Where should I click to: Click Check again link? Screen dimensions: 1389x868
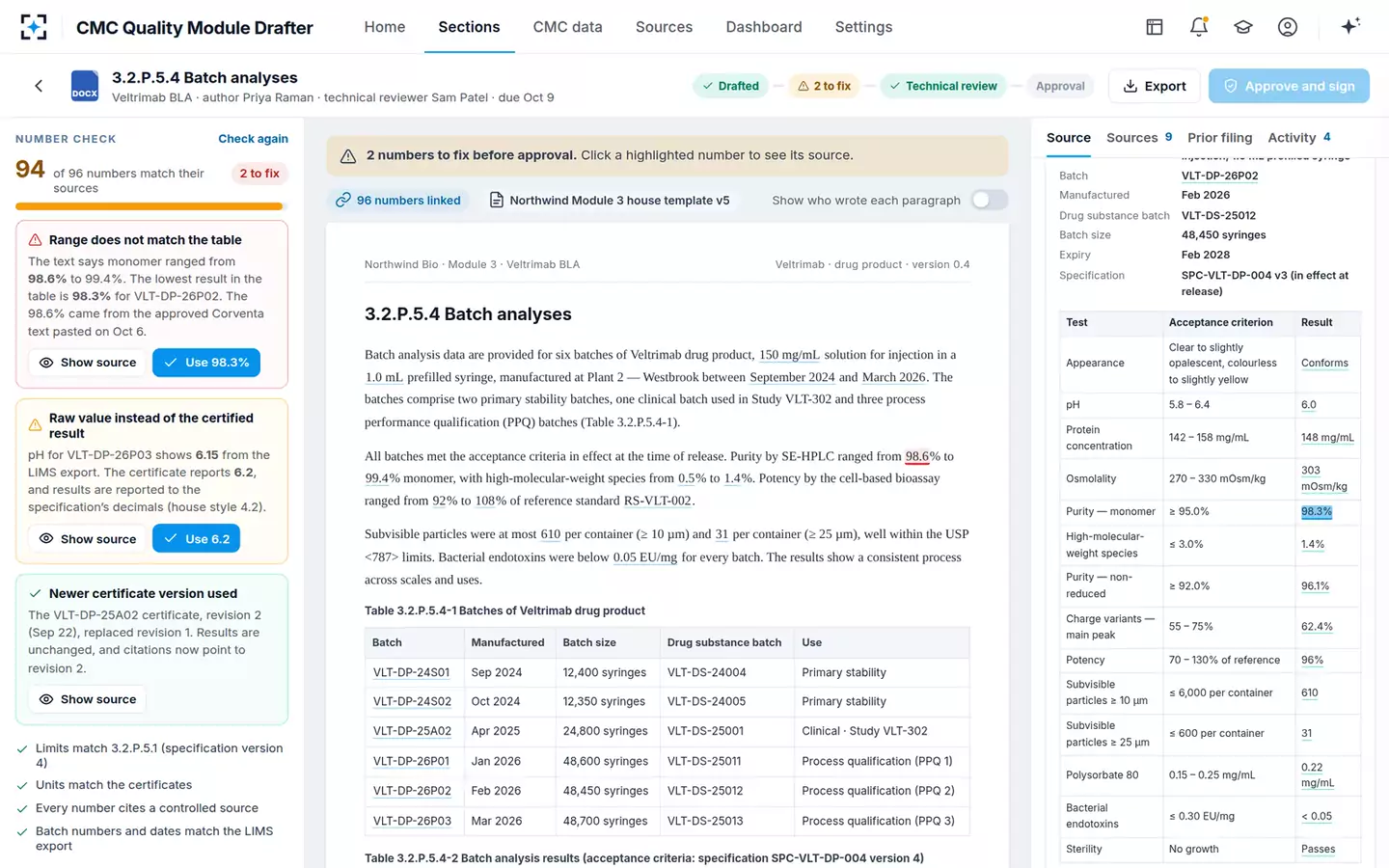253,139
